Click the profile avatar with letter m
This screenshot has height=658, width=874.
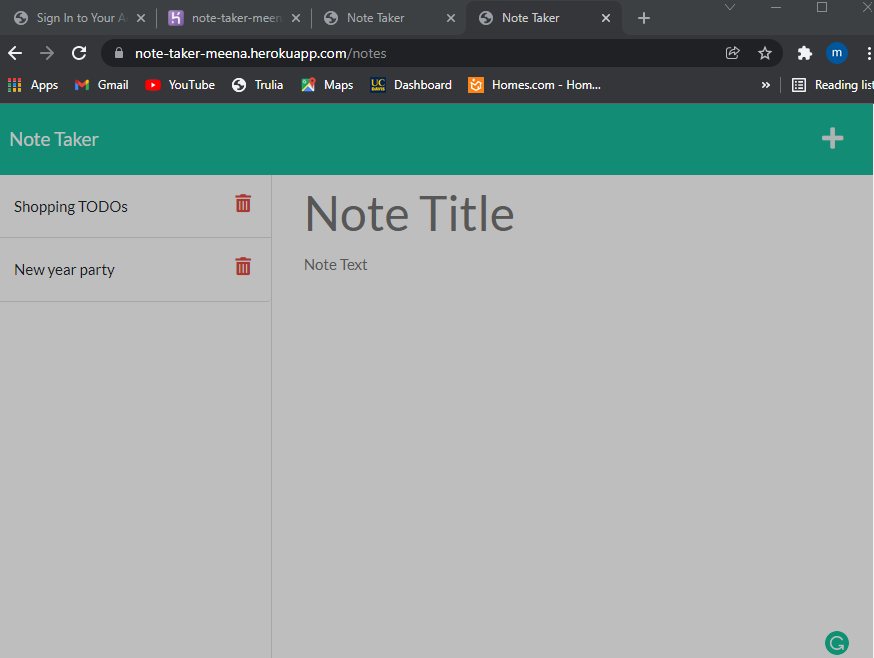837,52
